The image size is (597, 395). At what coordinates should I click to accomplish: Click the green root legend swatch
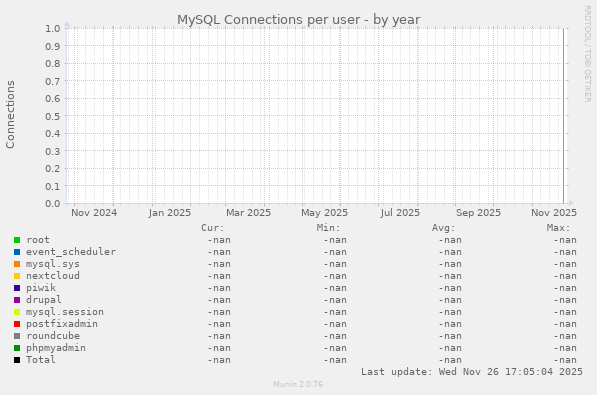click(x=17, y=240)
